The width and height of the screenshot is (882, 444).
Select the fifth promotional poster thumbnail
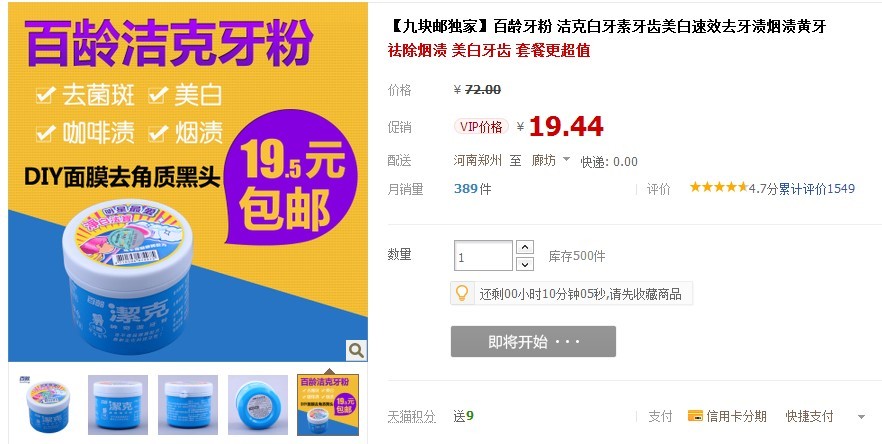click(328, 405)
